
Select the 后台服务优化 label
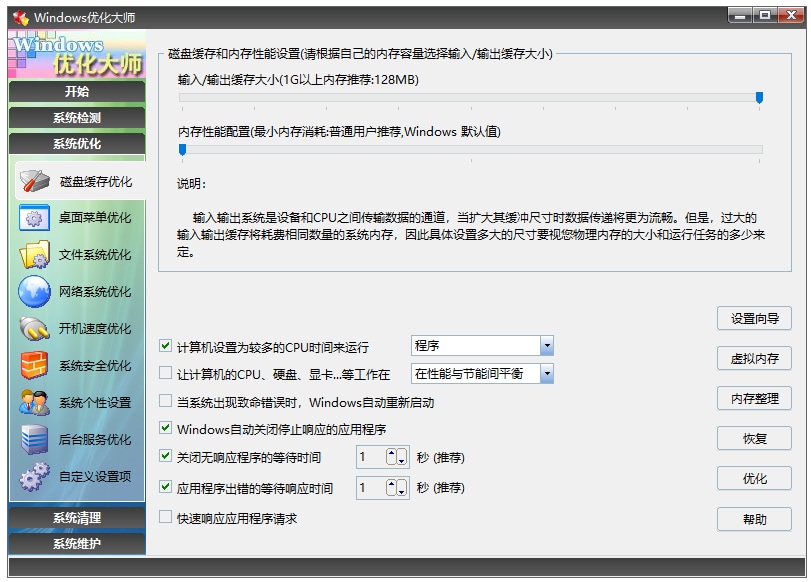coord(95,440)
